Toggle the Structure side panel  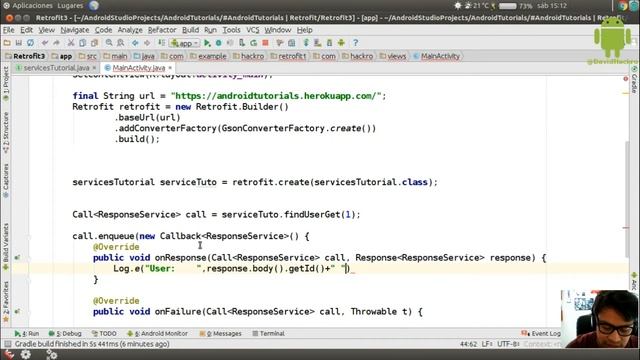coord(6,132)
